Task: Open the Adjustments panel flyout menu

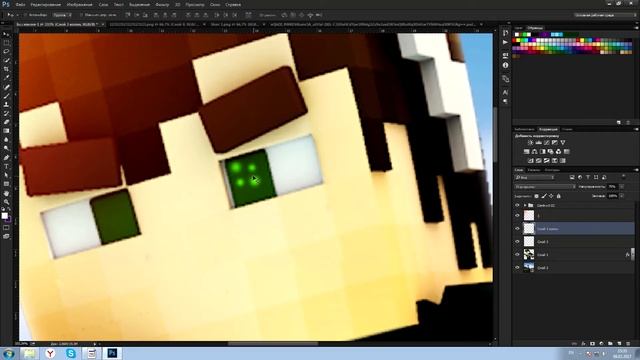Action: tap(636, 129)
